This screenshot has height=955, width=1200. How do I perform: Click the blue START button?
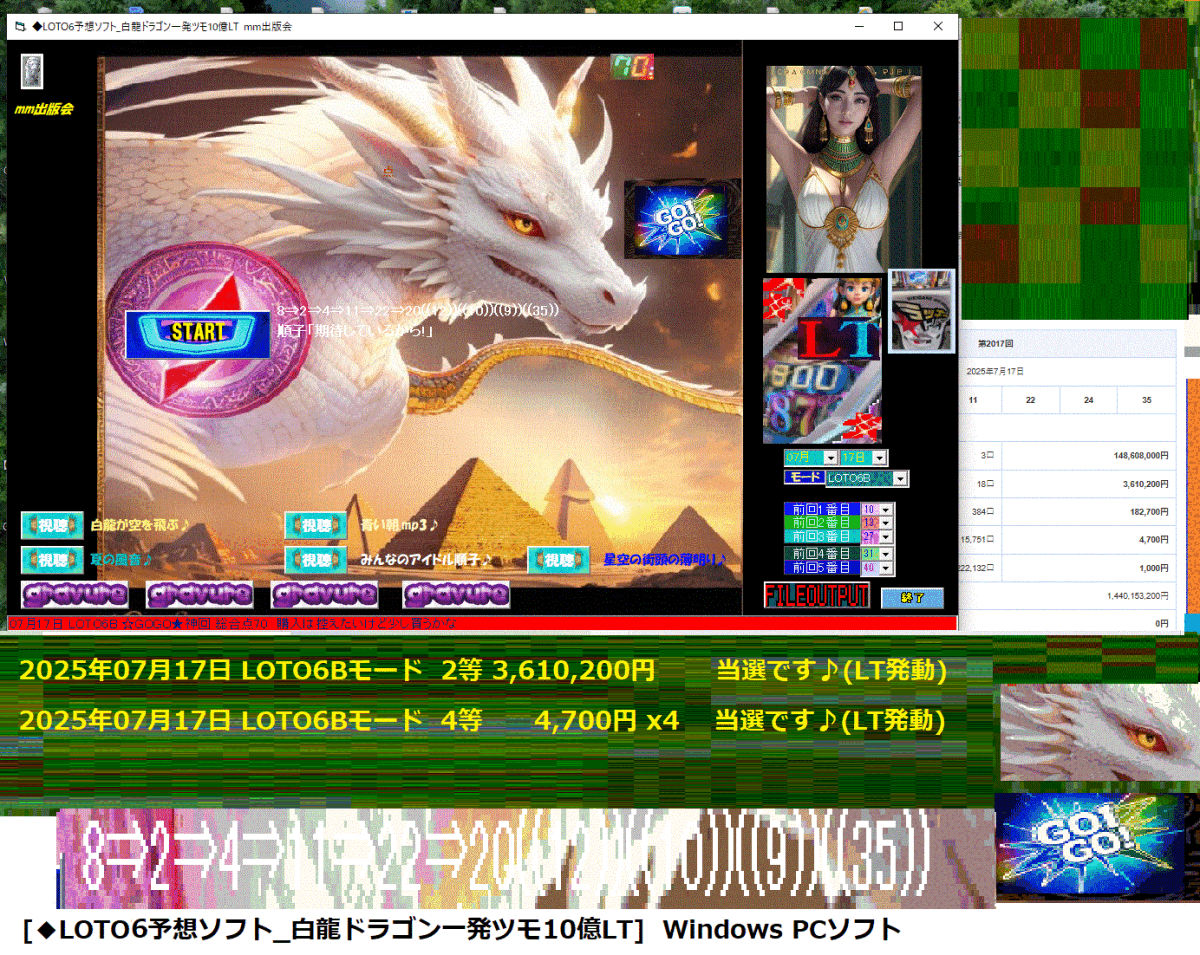coord(198,334)
